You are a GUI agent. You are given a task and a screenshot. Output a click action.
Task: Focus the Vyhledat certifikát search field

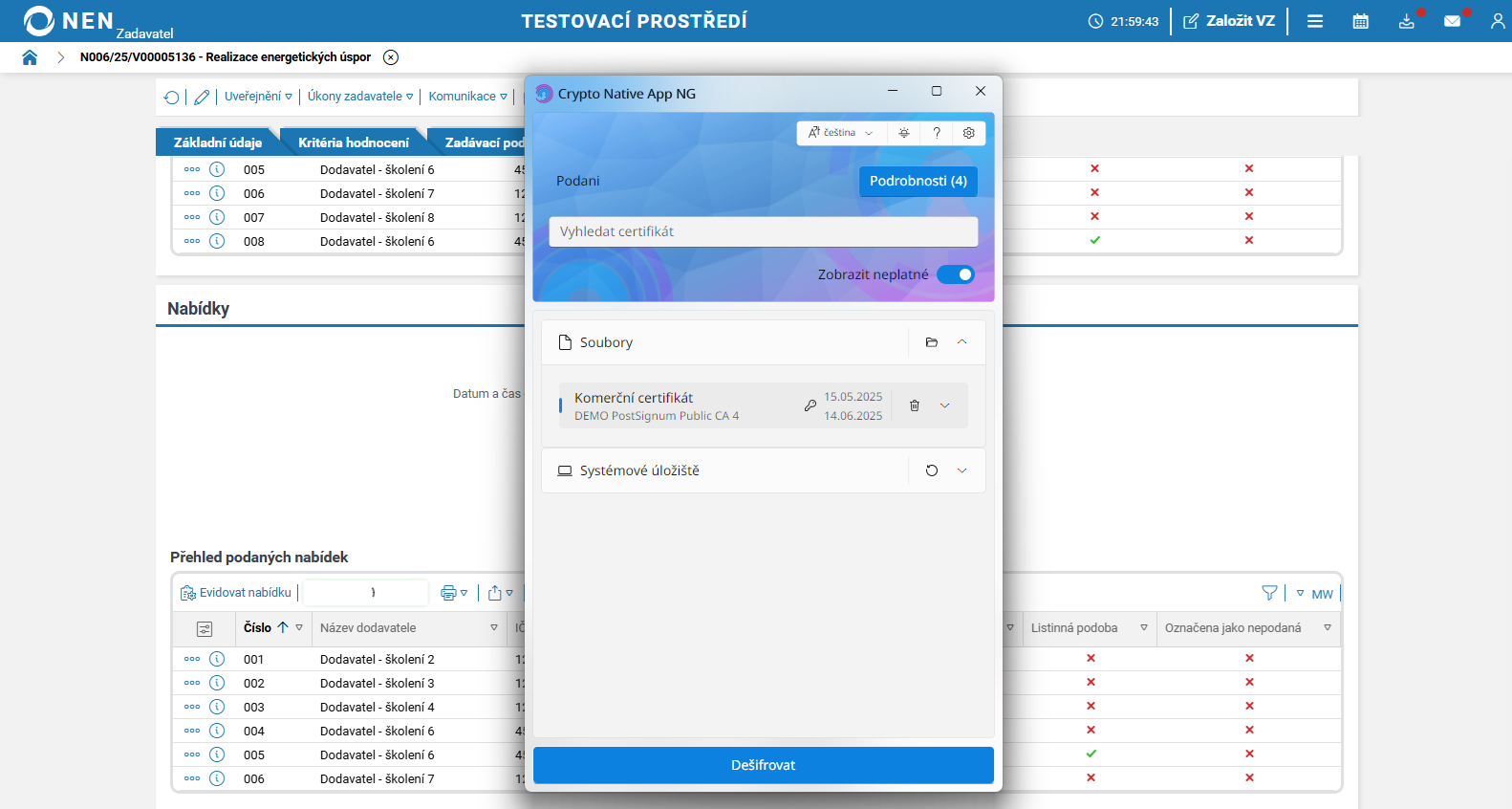pyautogui.click(x=764, y=231)
